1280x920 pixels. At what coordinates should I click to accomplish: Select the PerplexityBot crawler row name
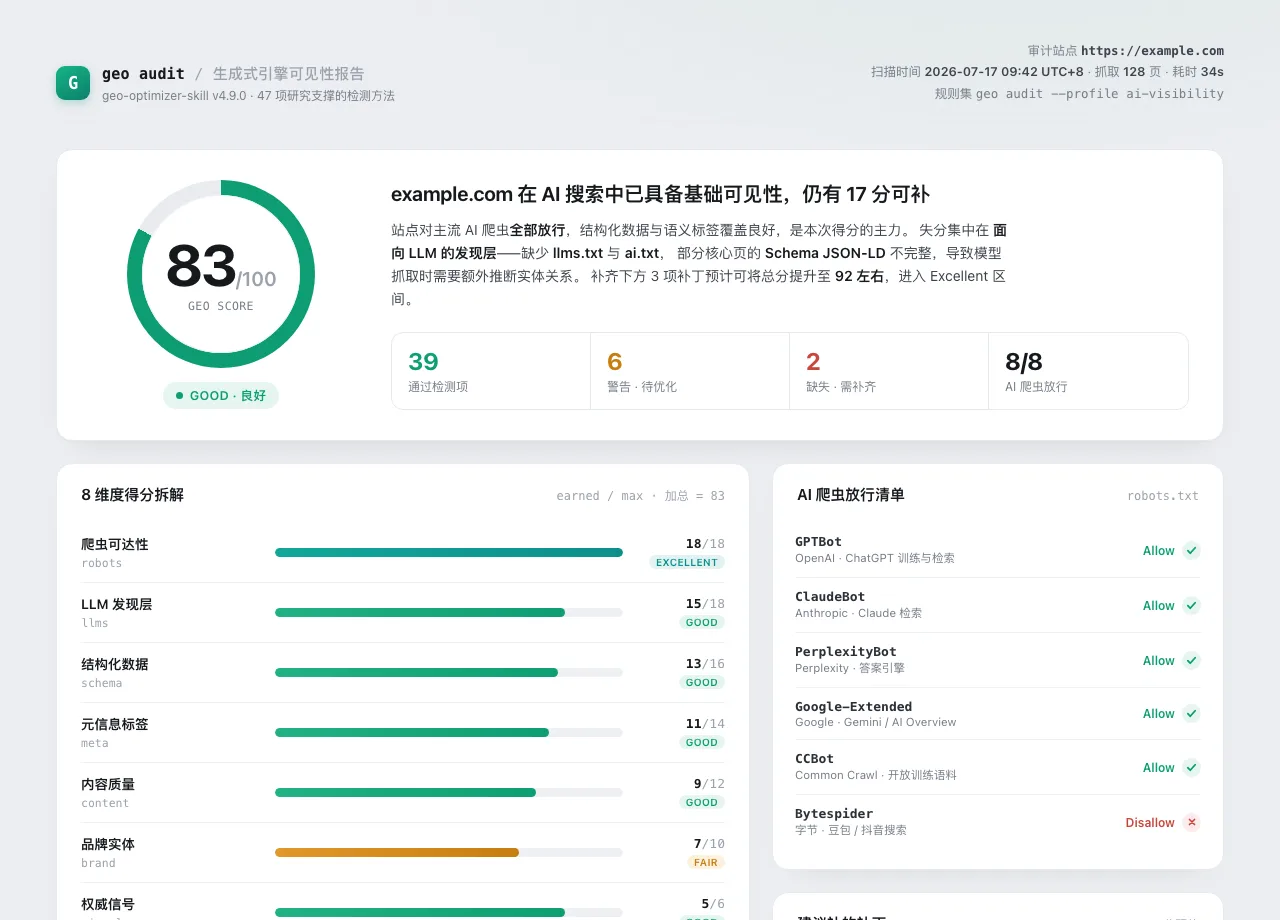(x=846, y=651)
